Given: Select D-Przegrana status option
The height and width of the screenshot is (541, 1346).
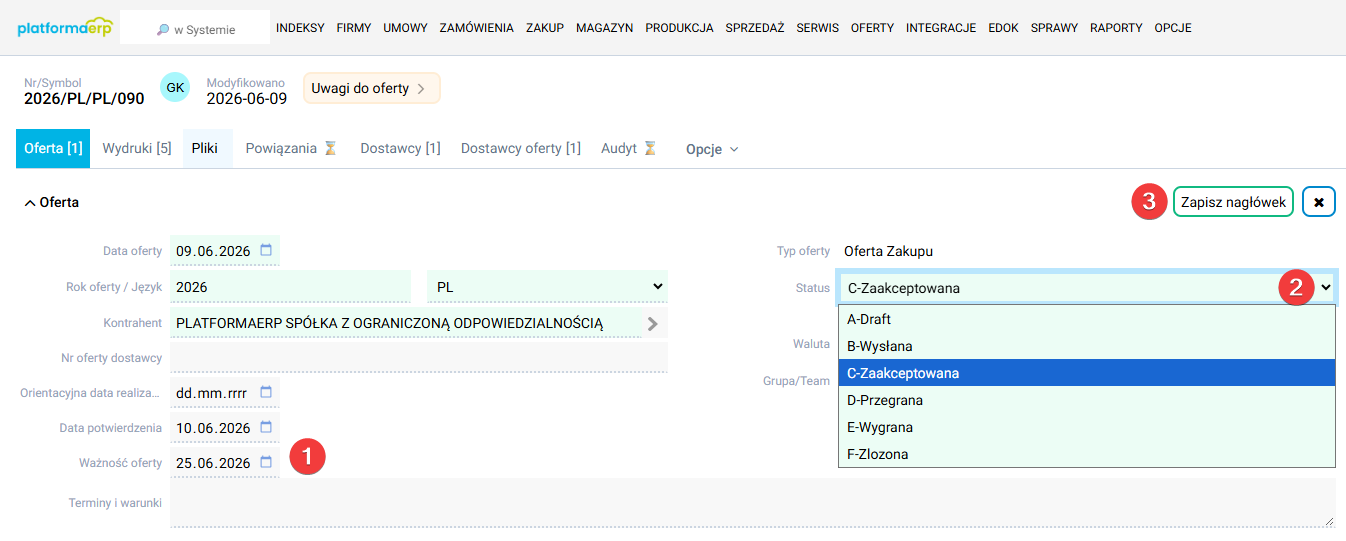Looking at the screenshot, I should (x=1087, y=400).
